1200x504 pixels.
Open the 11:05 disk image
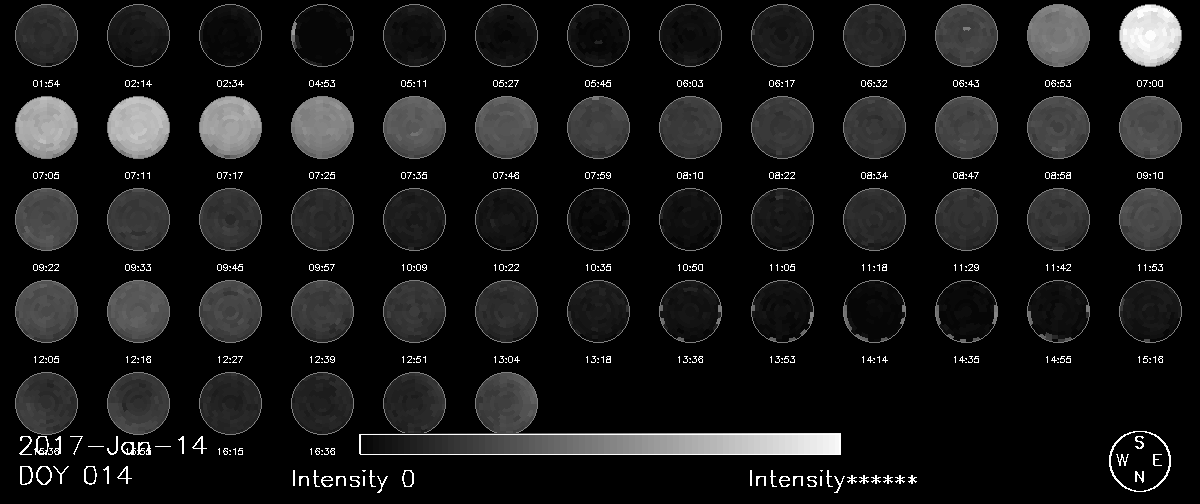782,219
